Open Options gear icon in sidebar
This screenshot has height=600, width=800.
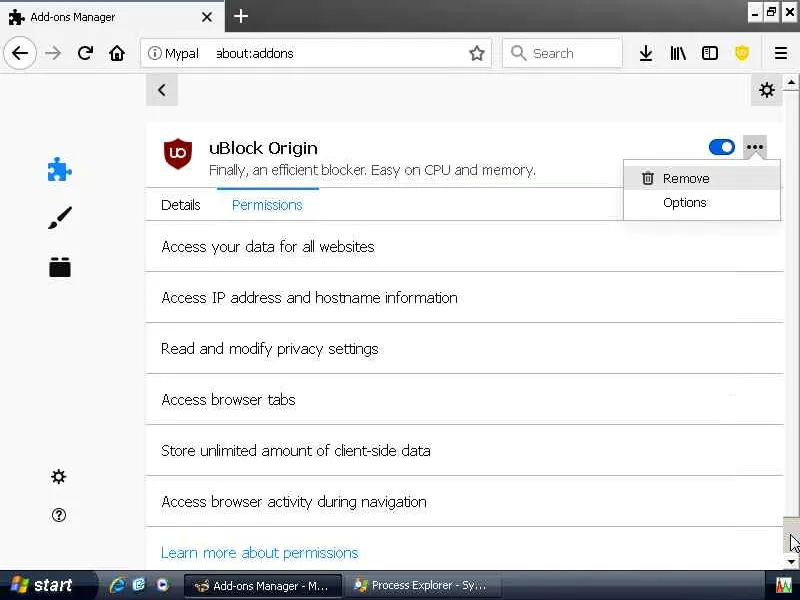coord(59,477)
